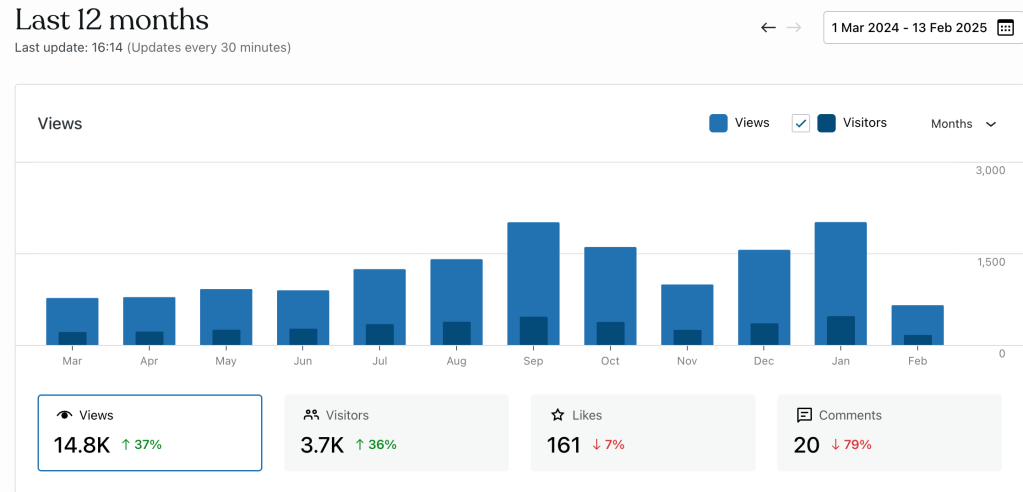Image resolution: width=1023 pixels, height=492 pixels.
Task: Click the forward arrow for next period
Action: pyautogui.click(x=794, y=28)
